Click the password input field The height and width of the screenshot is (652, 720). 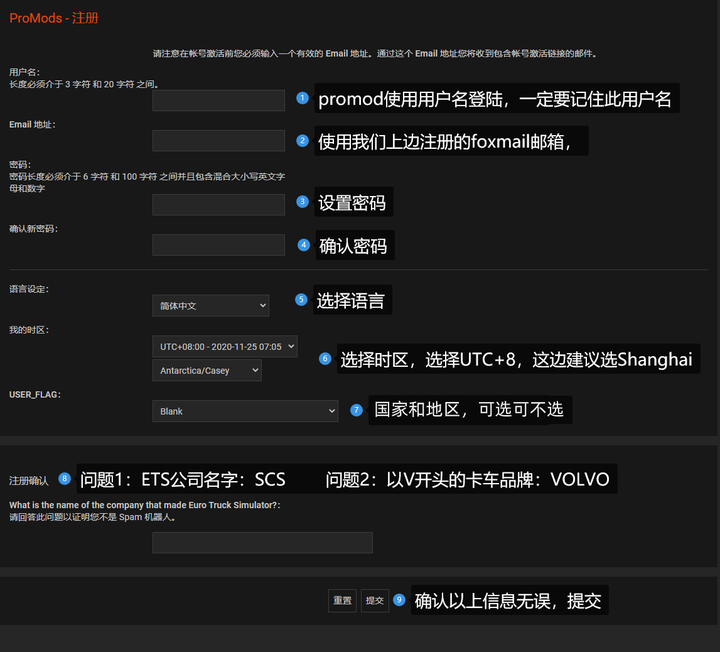(x=218, y=204)
